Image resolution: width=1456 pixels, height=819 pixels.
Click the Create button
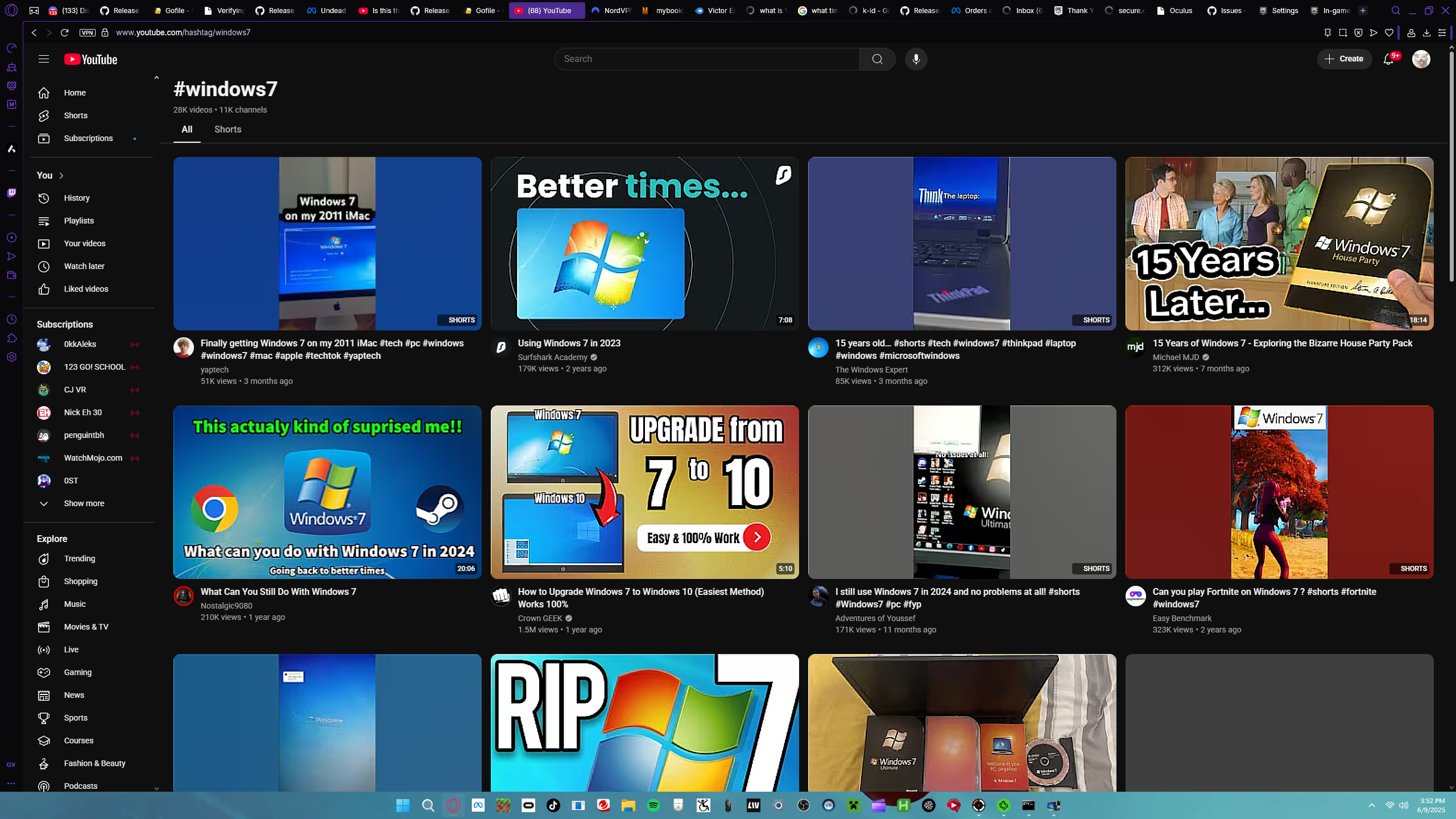[1344, 59]
